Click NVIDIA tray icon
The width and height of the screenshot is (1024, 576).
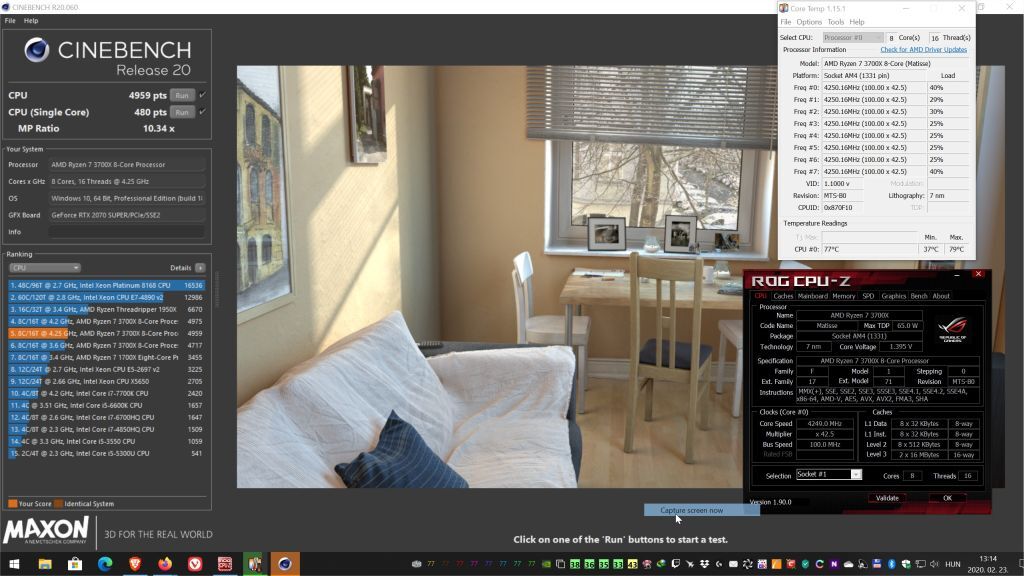pyautogui.click(x=546, y=564)
